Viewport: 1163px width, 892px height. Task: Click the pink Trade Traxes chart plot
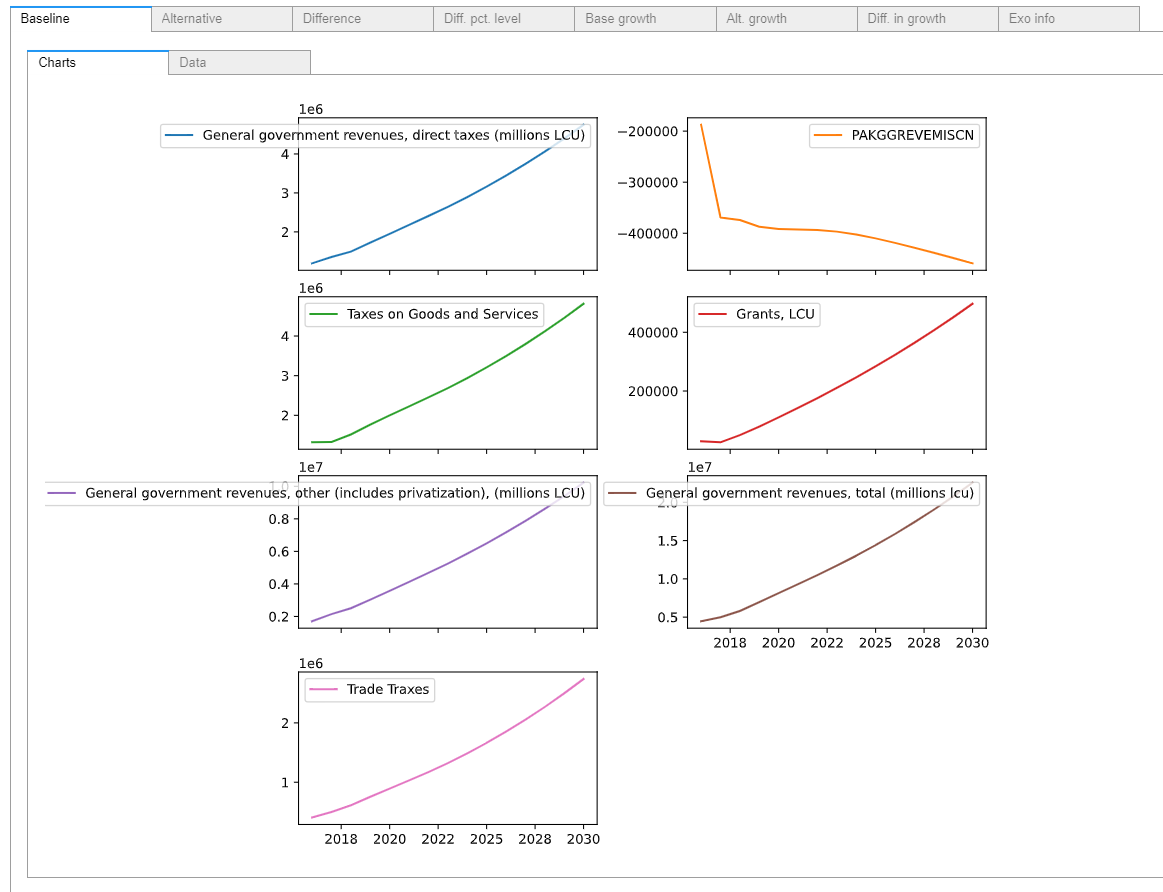(x=448, y=760)
